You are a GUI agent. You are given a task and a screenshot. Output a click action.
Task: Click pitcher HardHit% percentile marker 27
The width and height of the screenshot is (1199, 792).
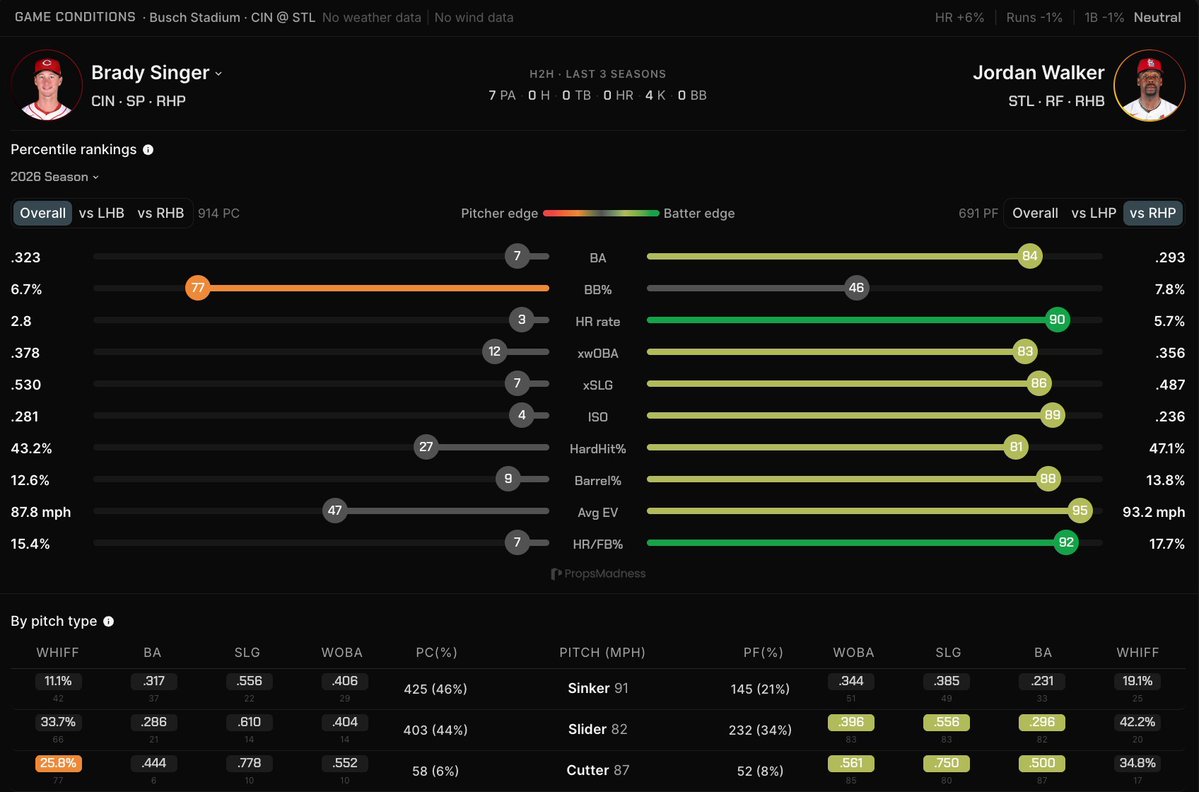tap(426, 447)
